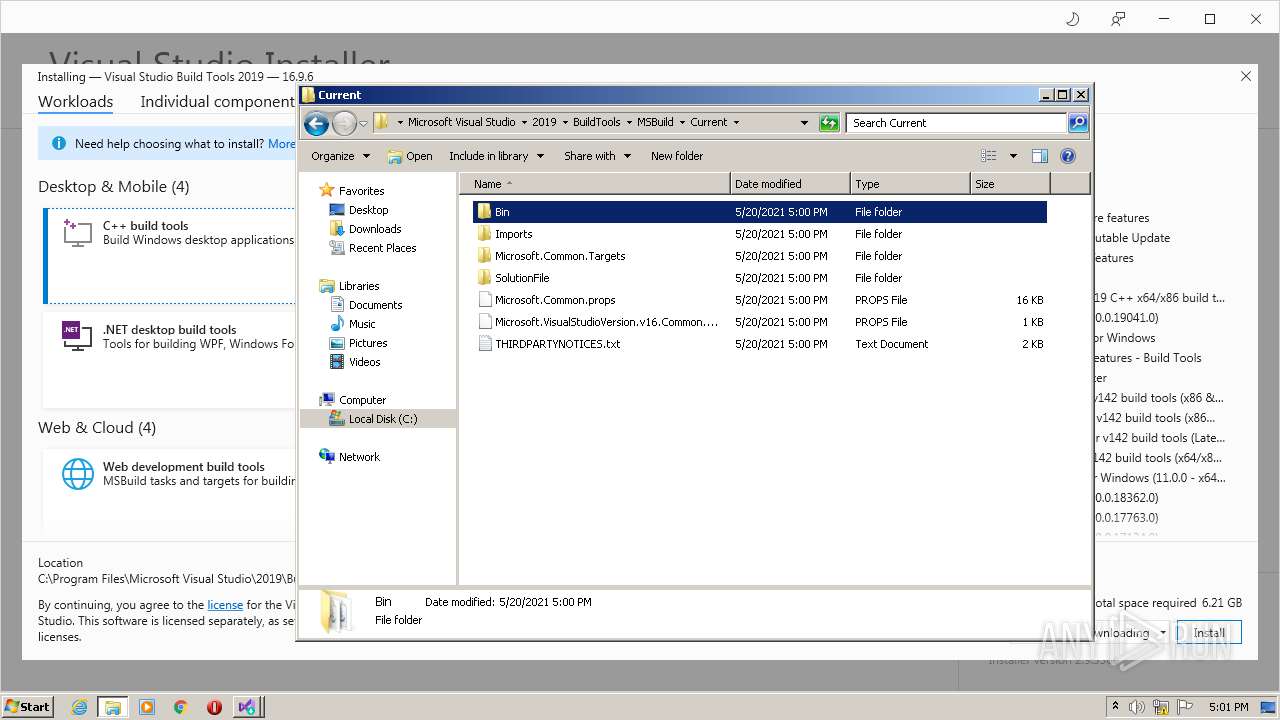Launch Windows Media Player from taskbar
Image resolution: width=1280 pixels, height=720 pixels.
click(147, 707)
